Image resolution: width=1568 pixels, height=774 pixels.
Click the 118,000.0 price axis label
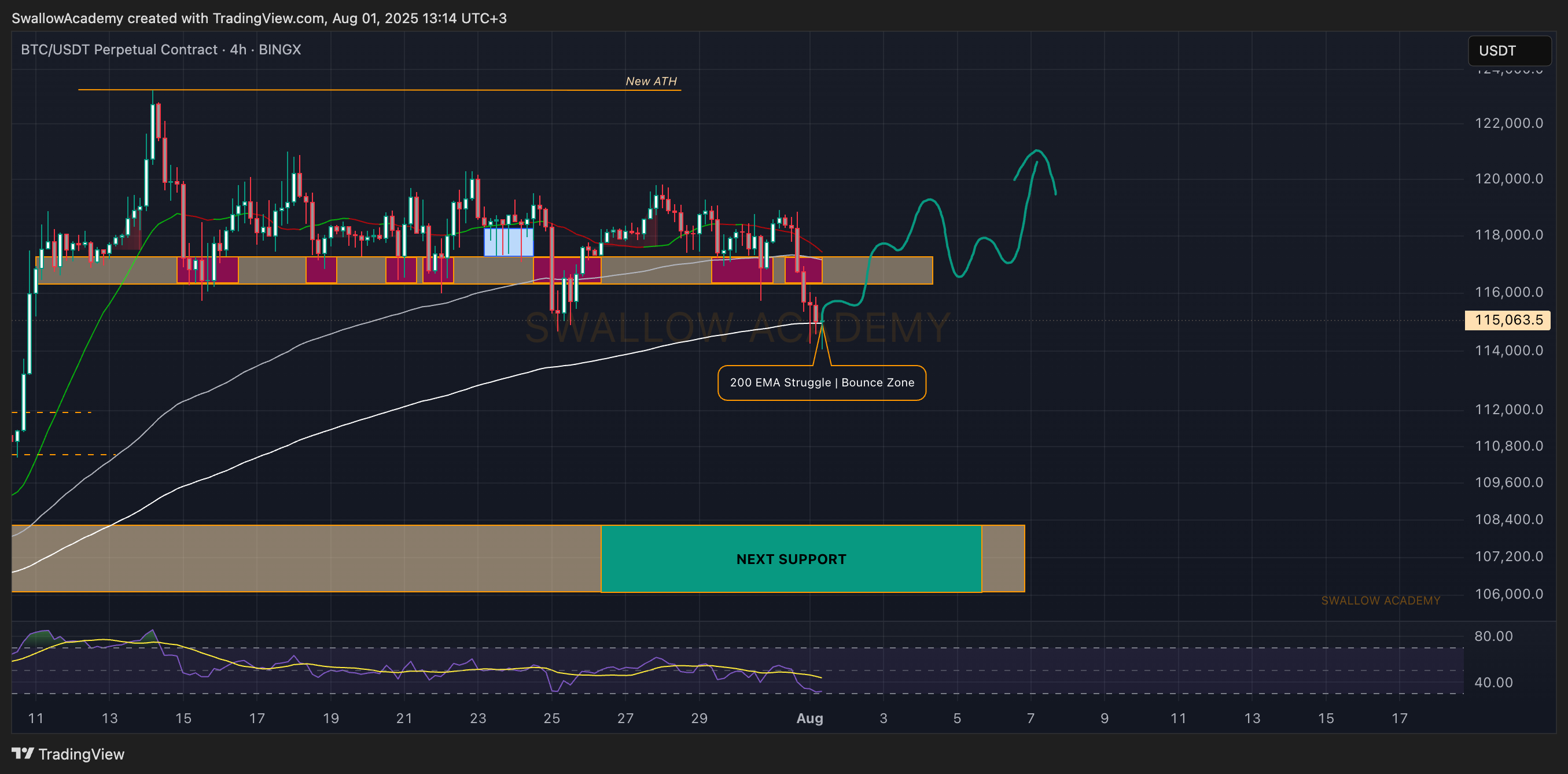pos(1508,234)
